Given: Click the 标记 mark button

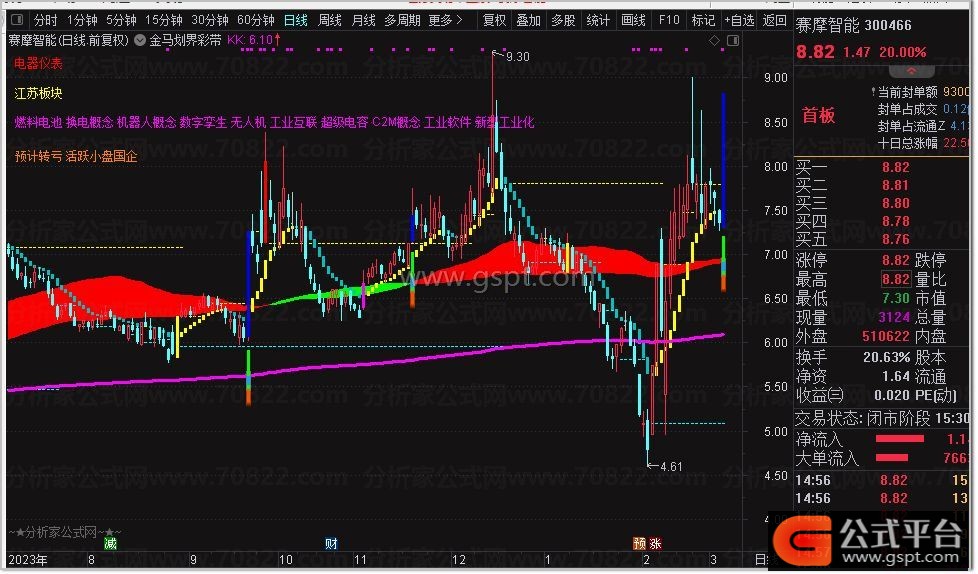Looking at the screenshot, I should (704, 20).
